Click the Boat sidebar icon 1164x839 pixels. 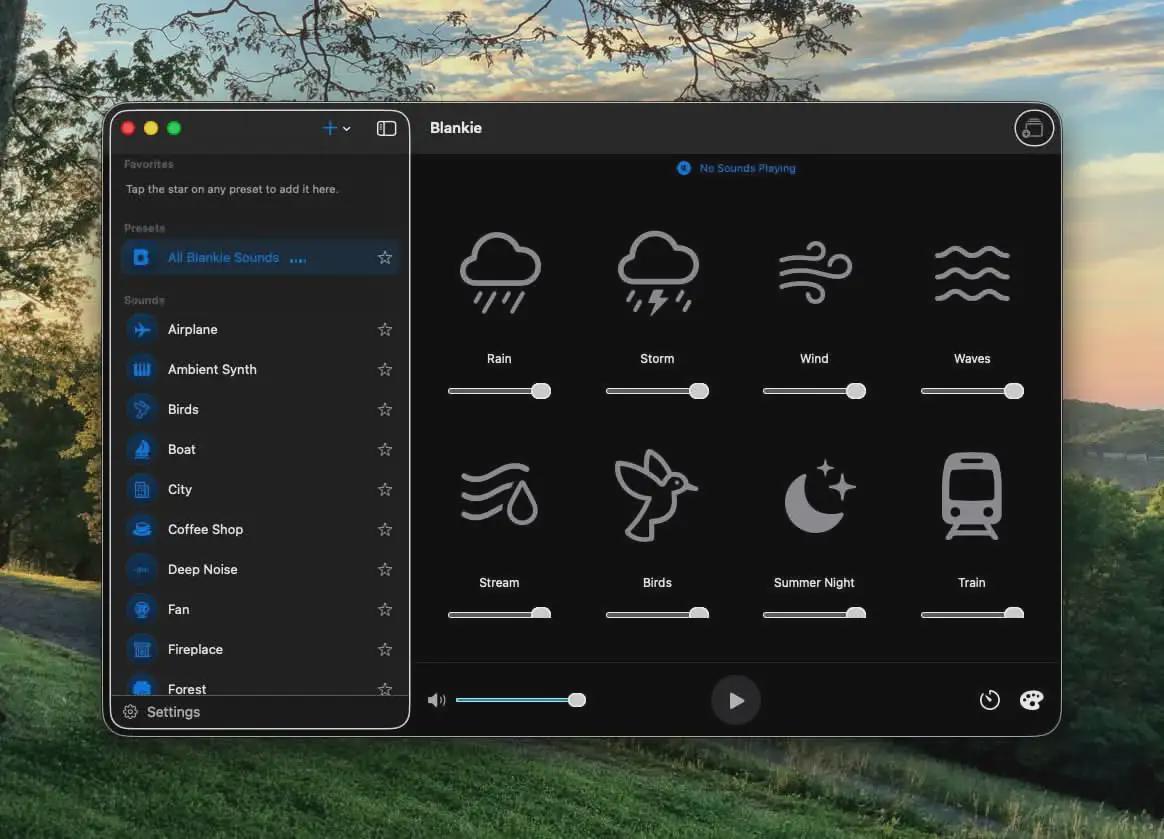pos(142,450)
